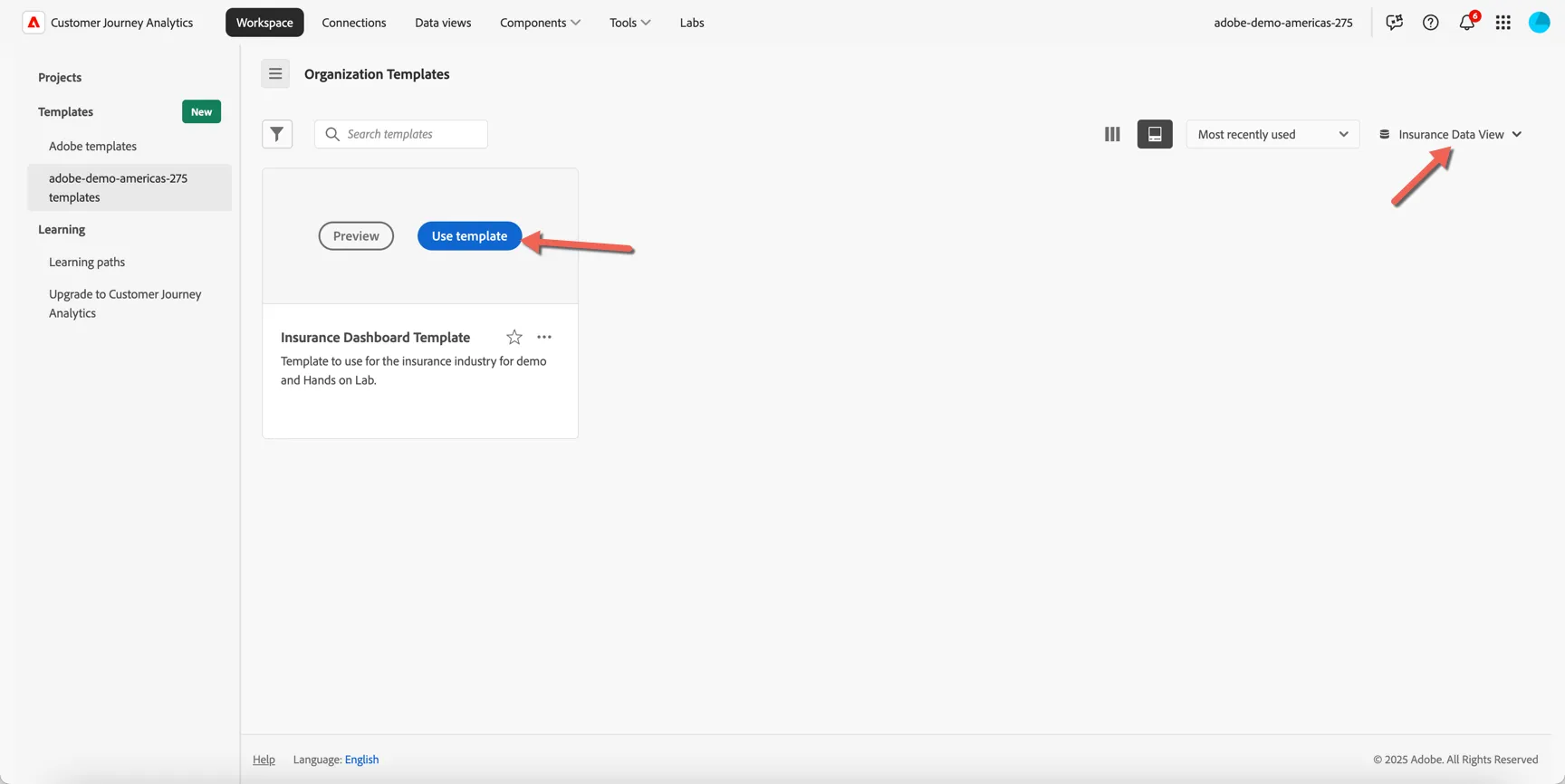Open the user profile avatar

[x=1540, y=23]
